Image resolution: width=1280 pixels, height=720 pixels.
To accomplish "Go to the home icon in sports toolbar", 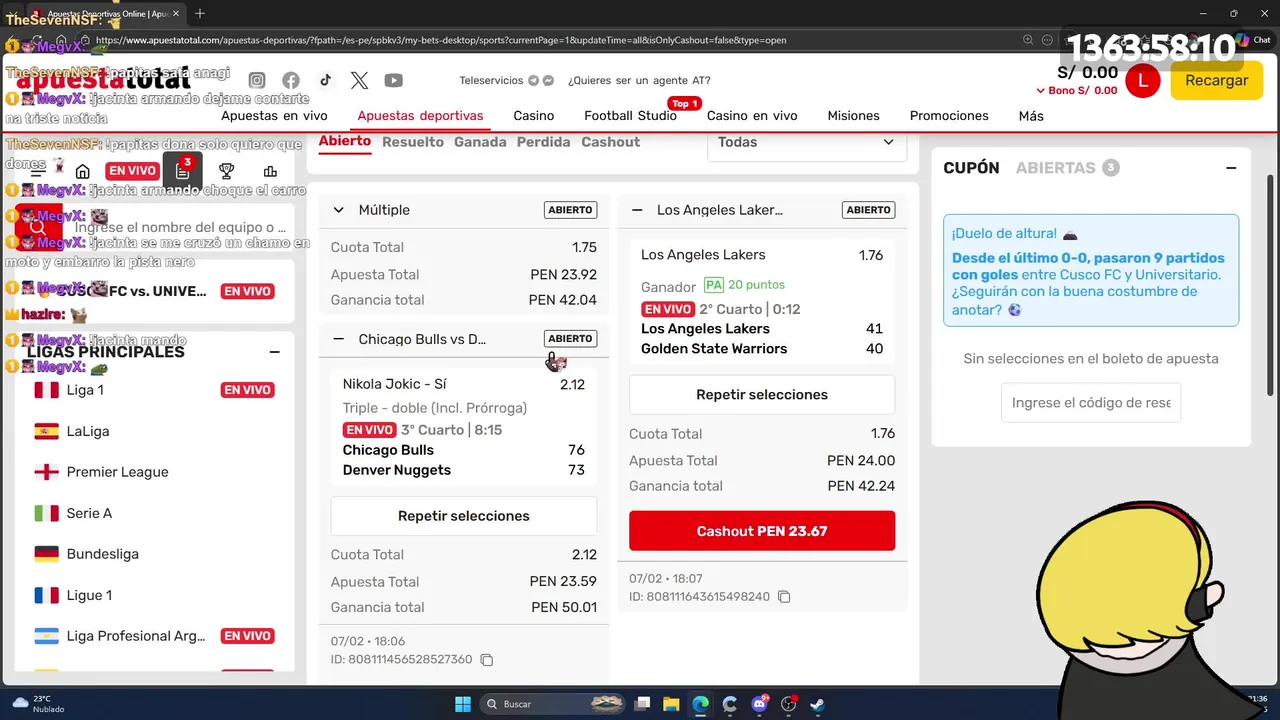I will (x=83, y=171).
